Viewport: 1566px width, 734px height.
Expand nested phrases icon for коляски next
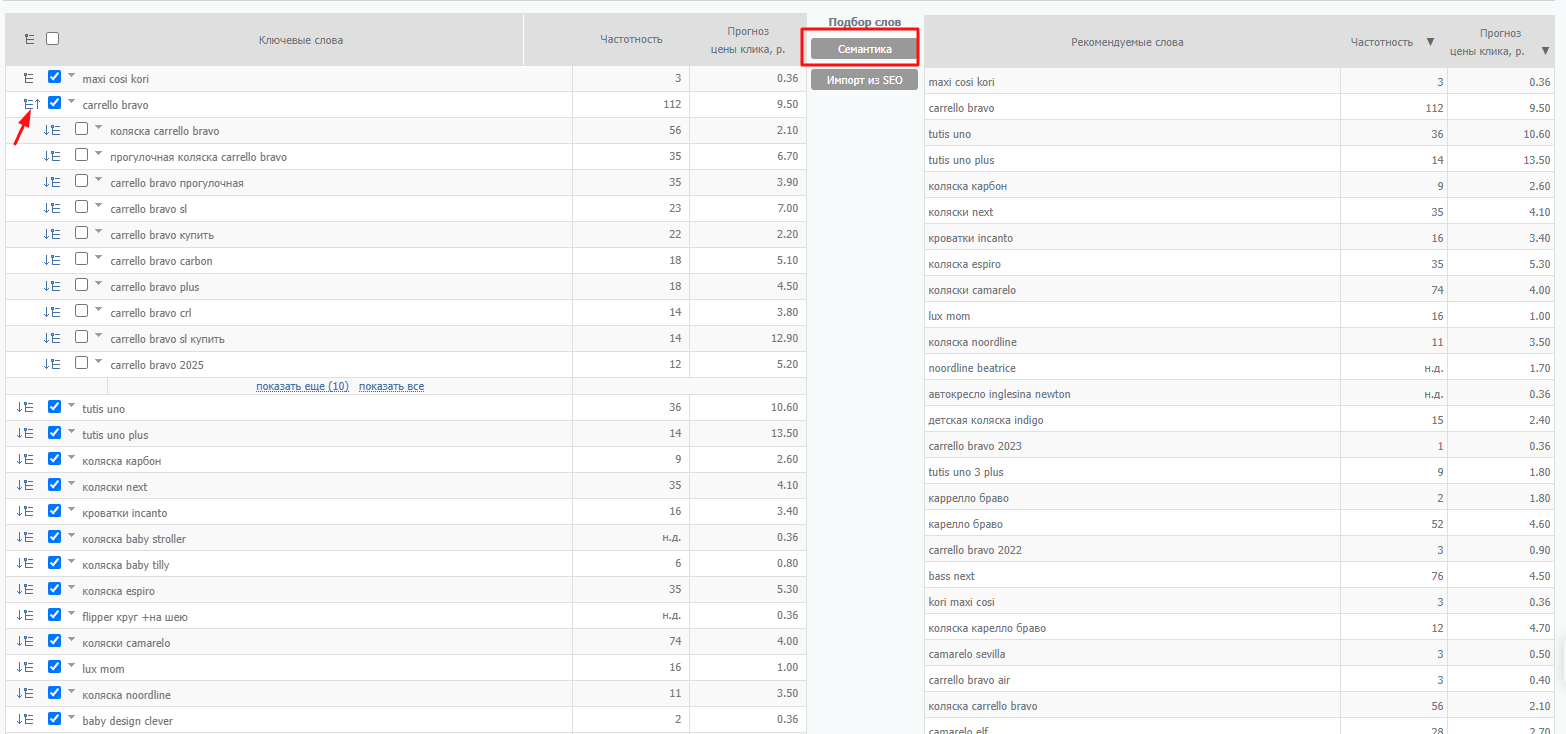tap(26, 485)
